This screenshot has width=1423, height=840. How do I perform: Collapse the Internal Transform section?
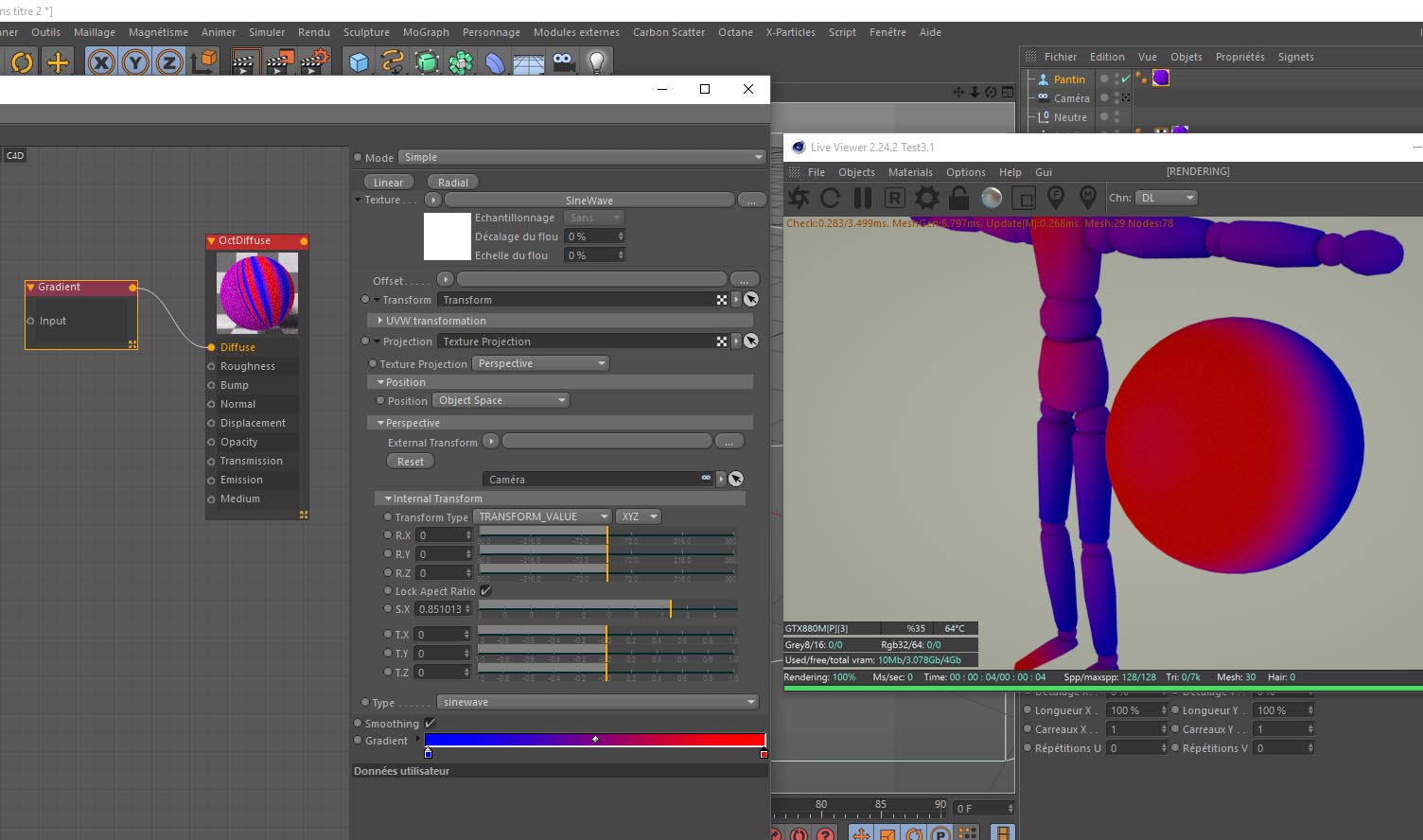click(388, 499)
